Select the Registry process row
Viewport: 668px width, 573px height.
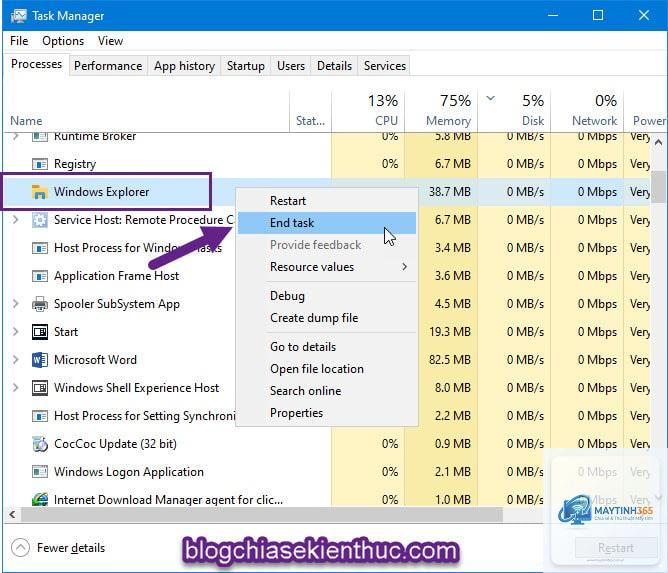point(327,164)
